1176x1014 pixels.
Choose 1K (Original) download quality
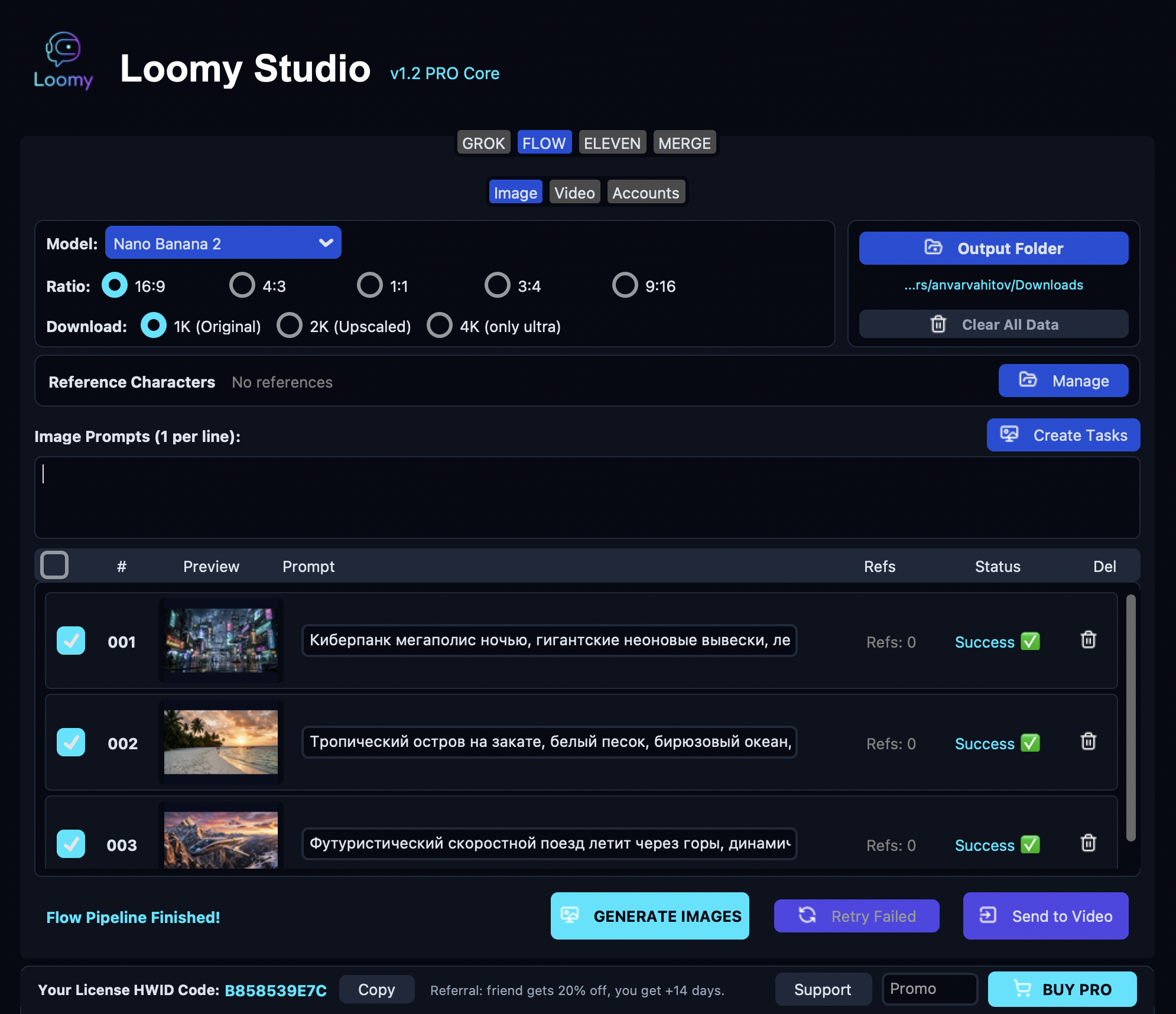[154, 326]
